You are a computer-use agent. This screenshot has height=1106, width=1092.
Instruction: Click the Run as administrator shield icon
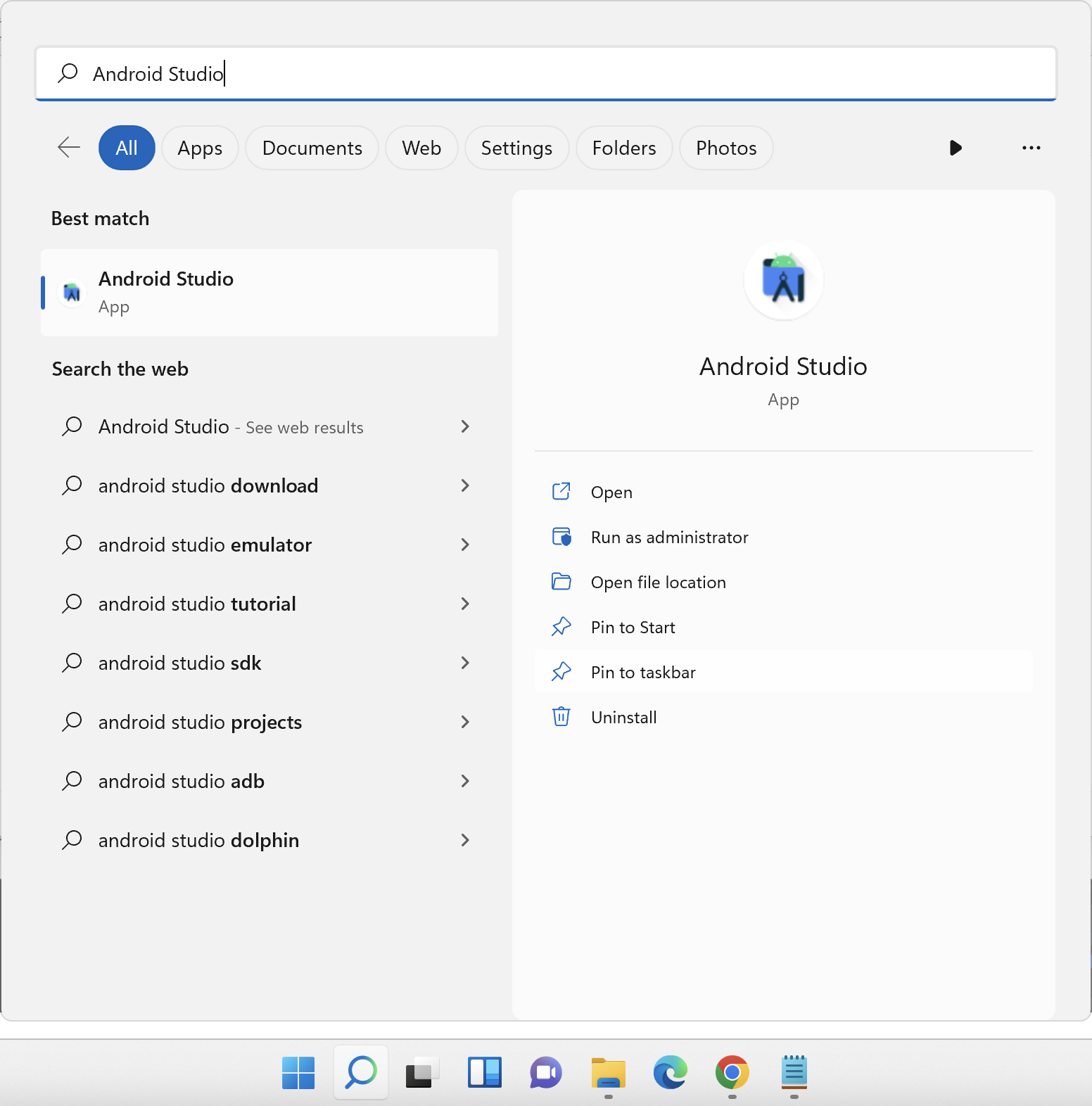point(561,537)
